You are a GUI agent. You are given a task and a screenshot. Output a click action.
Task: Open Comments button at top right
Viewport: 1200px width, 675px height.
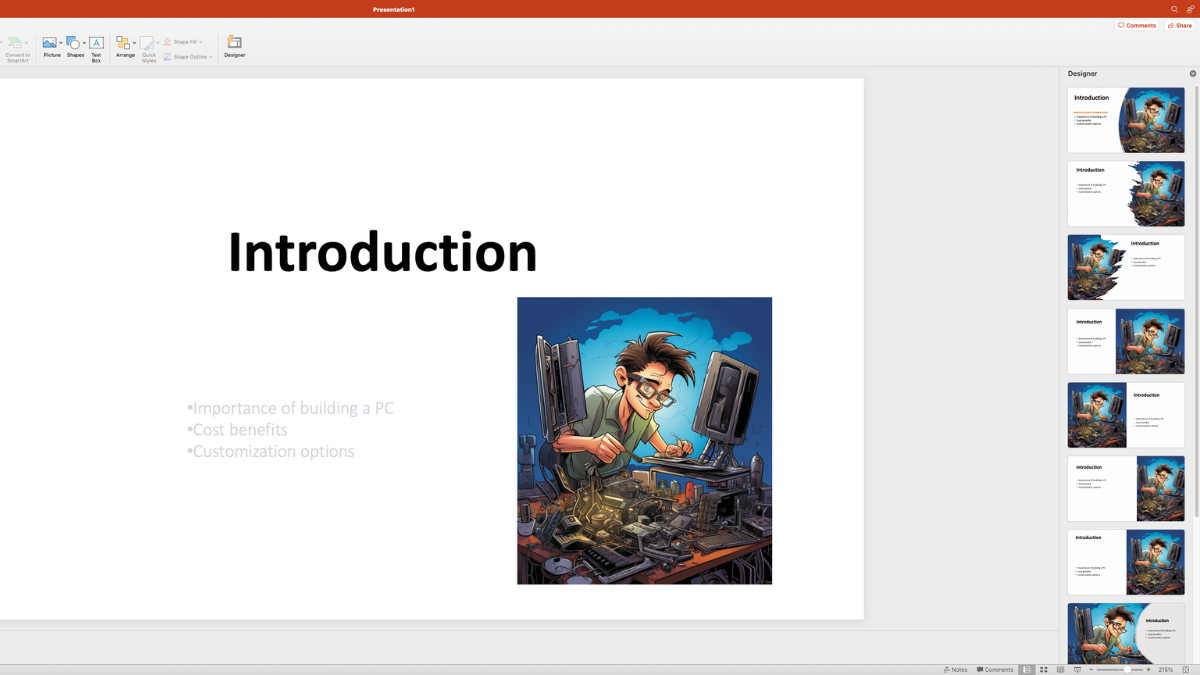pos(1136,25)
